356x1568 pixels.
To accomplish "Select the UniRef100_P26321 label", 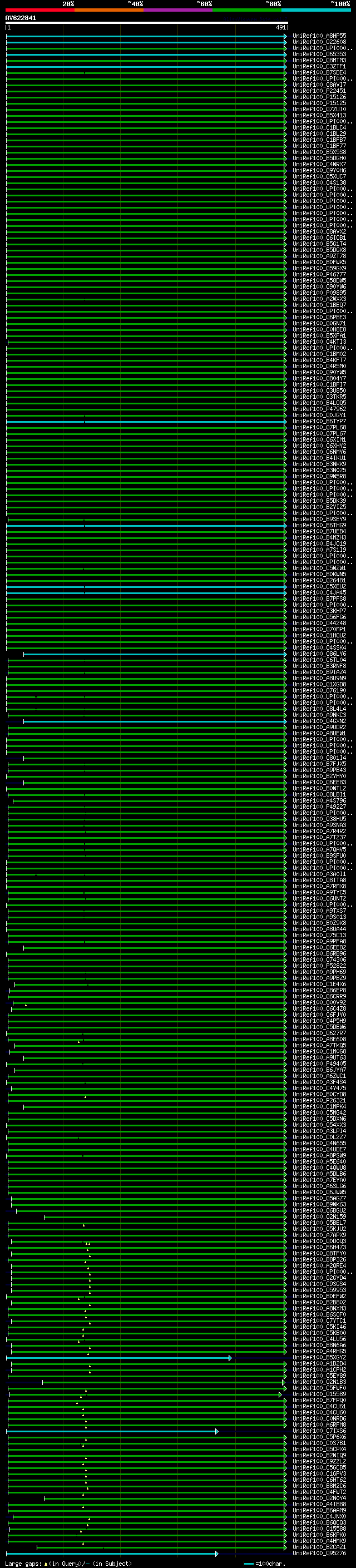I will click(319, 1101).
